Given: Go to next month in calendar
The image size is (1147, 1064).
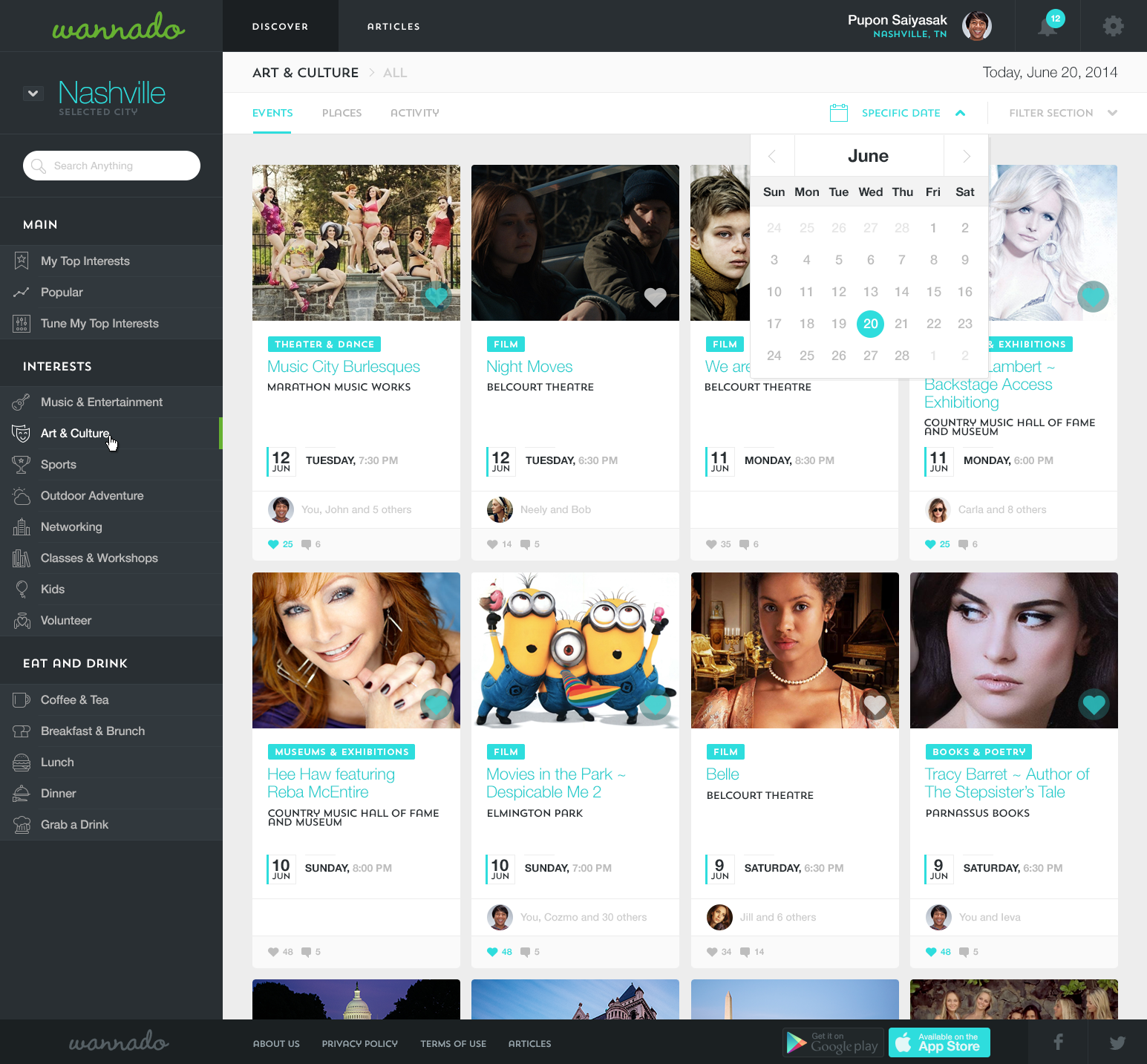Looking at the screenshot, I should (966, 156).
